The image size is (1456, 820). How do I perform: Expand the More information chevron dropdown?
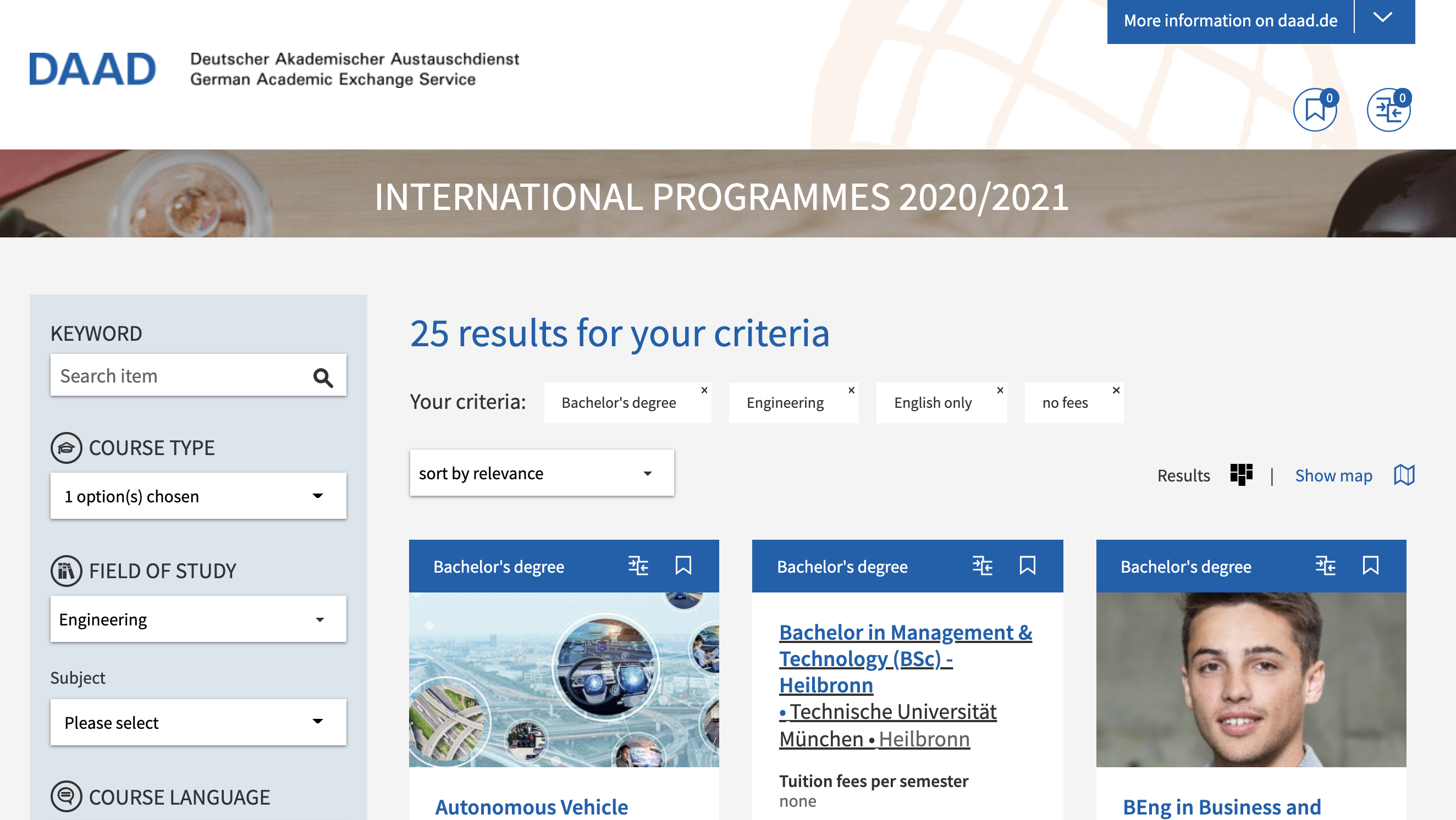coord(1382,18)
